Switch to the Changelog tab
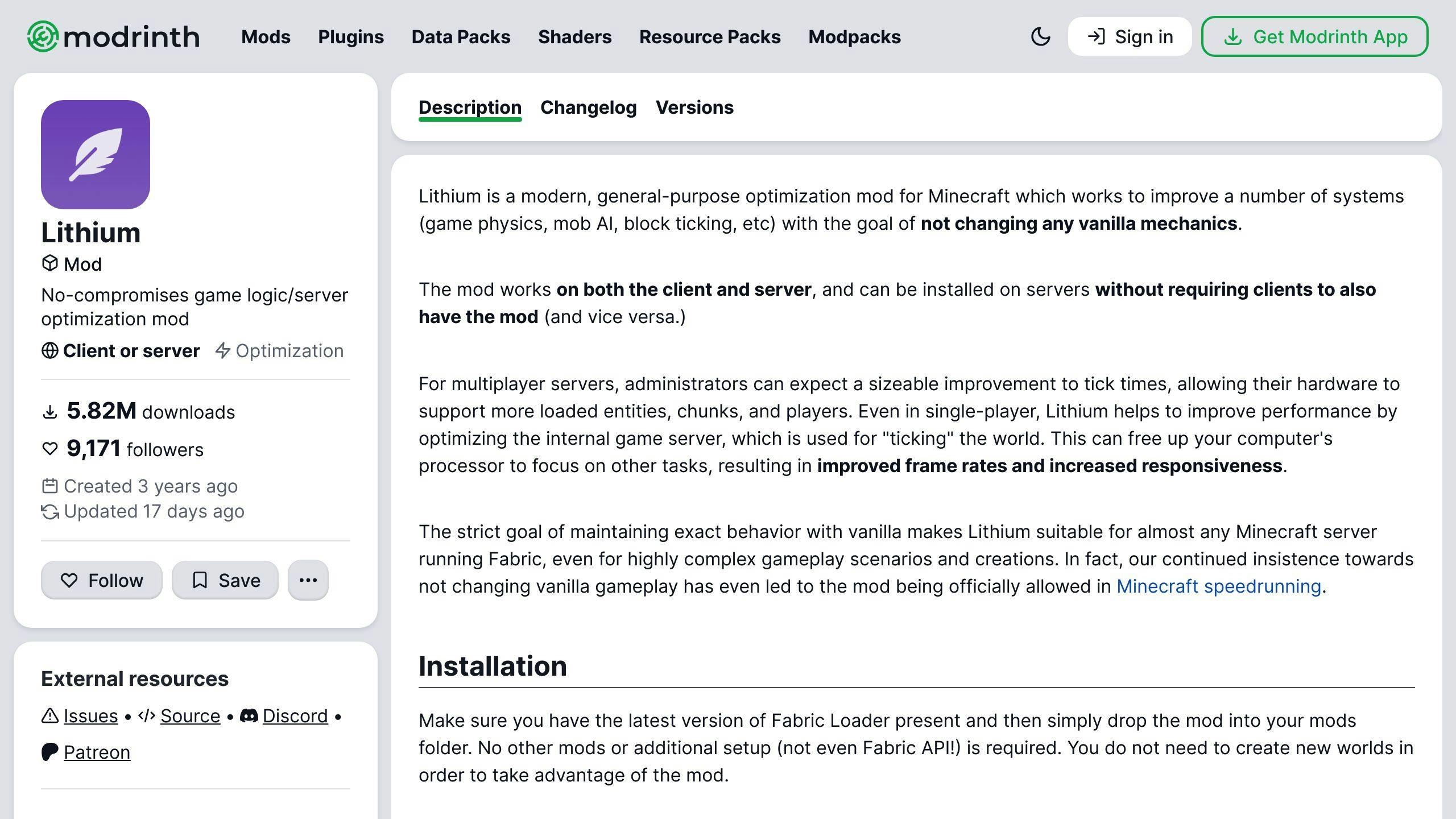 (588, 107)
